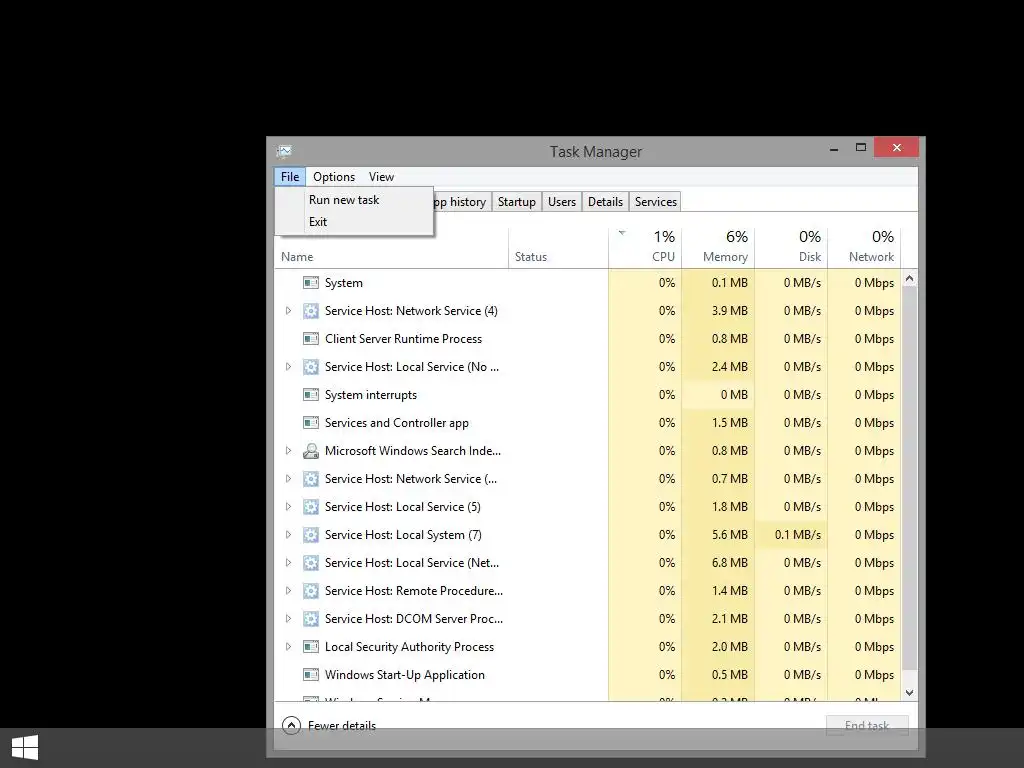Switch to the Services tab
Screen dimensions: 1024x768
click(656, 202)
